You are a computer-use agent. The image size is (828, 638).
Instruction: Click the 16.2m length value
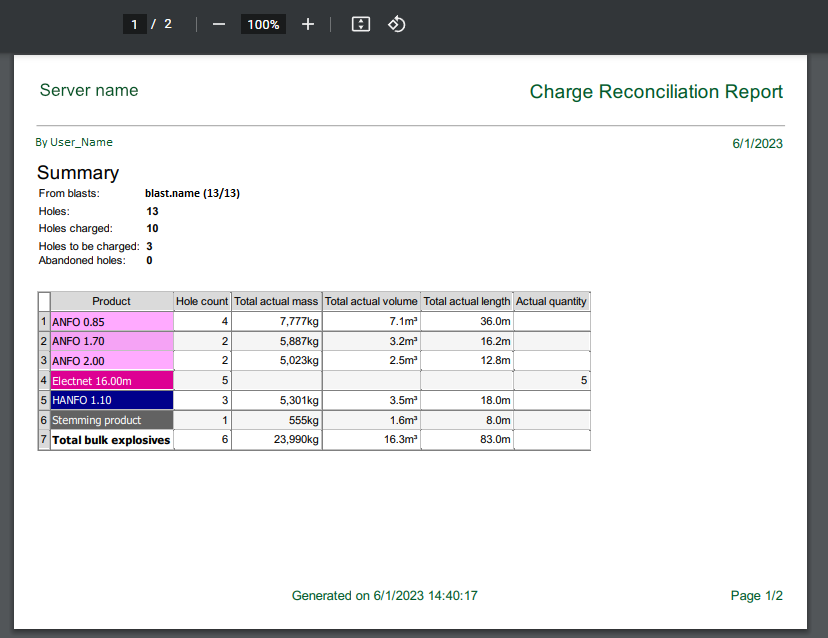[x=495, y=341]
